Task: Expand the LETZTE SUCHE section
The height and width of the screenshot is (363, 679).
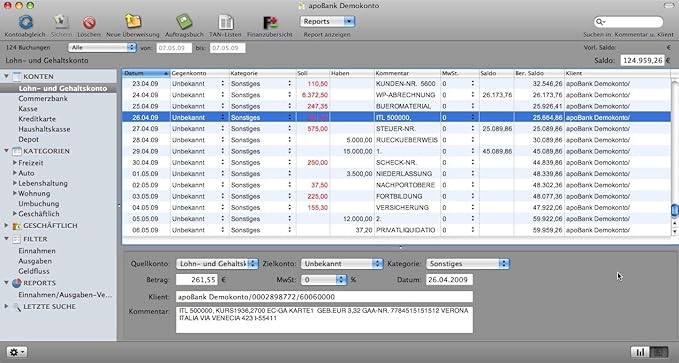Action: coord(6,306)
